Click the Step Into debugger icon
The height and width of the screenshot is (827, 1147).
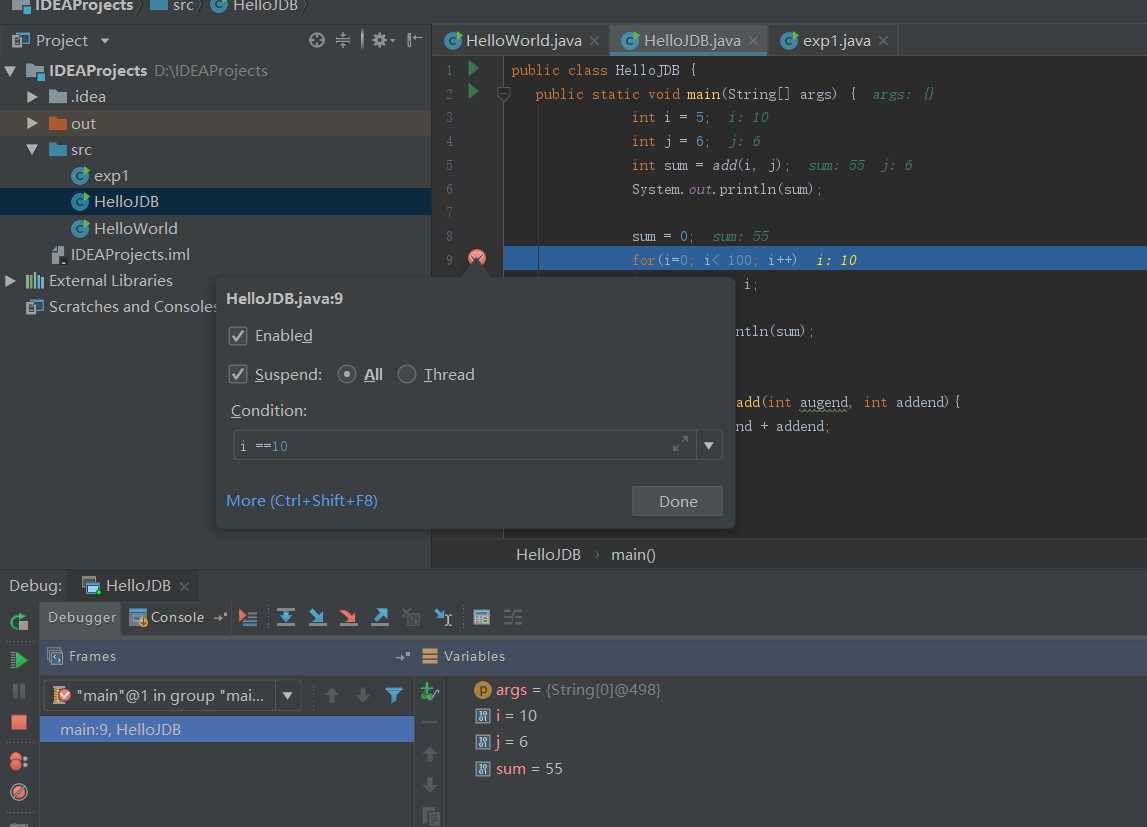coord(317,617)
